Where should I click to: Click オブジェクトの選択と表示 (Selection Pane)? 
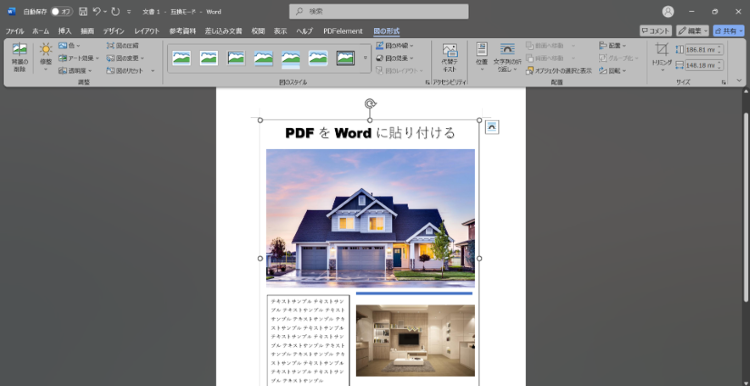pos(559,70)
